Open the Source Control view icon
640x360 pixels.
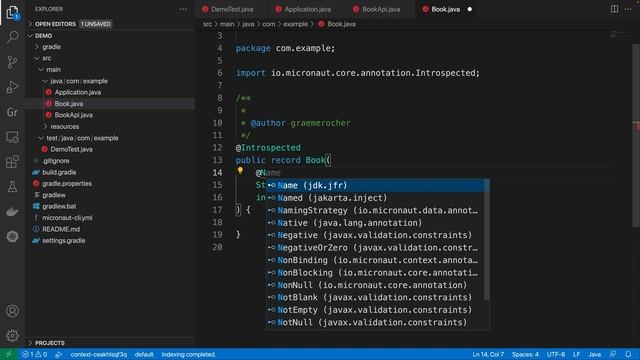[x=13, y=62]
